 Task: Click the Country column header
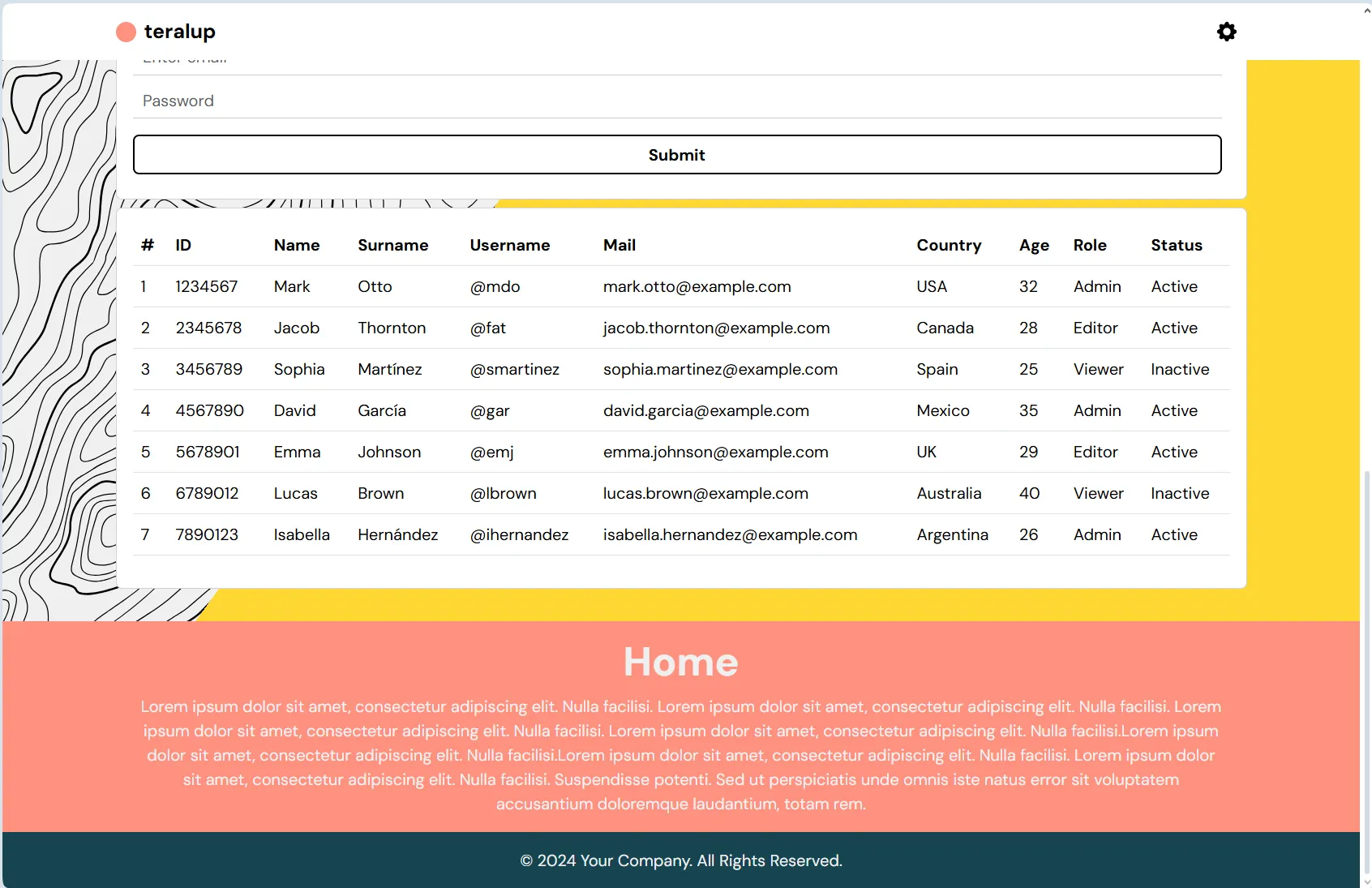pos(949,245)
